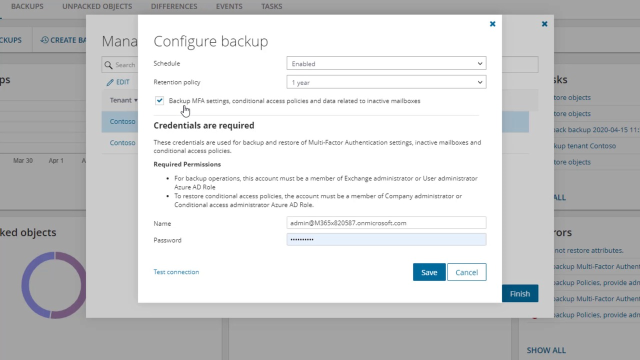Click the Password input field
The image size is (640, 360).
386,240
